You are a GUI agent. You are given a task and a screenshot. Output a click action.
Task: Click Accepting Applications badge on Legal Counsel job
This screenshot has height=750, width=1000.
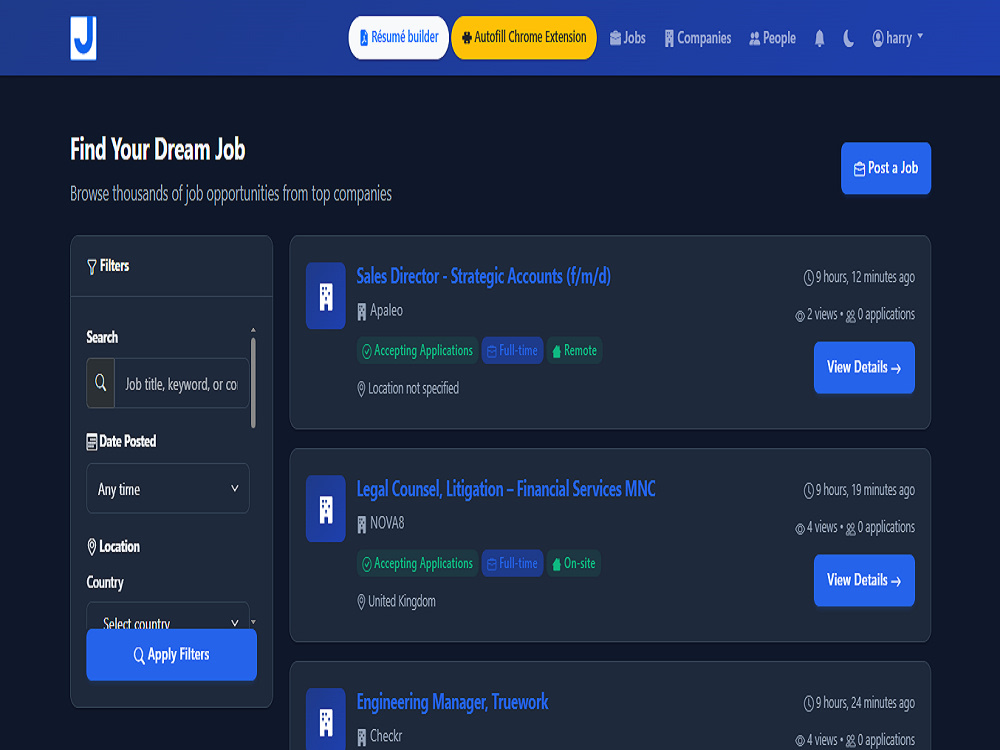[x=417, y=564]
